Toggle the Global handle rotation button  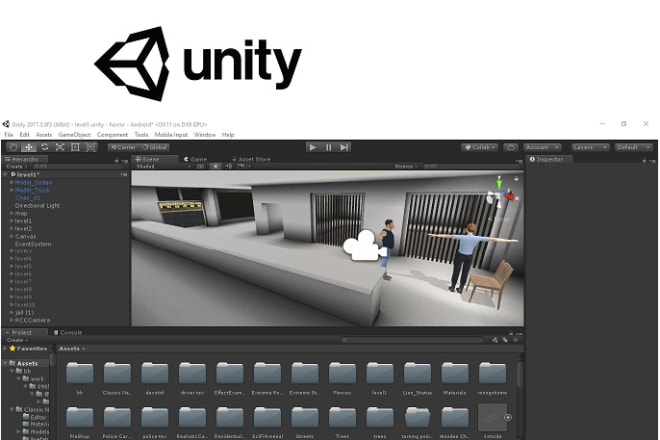point(154,147)
